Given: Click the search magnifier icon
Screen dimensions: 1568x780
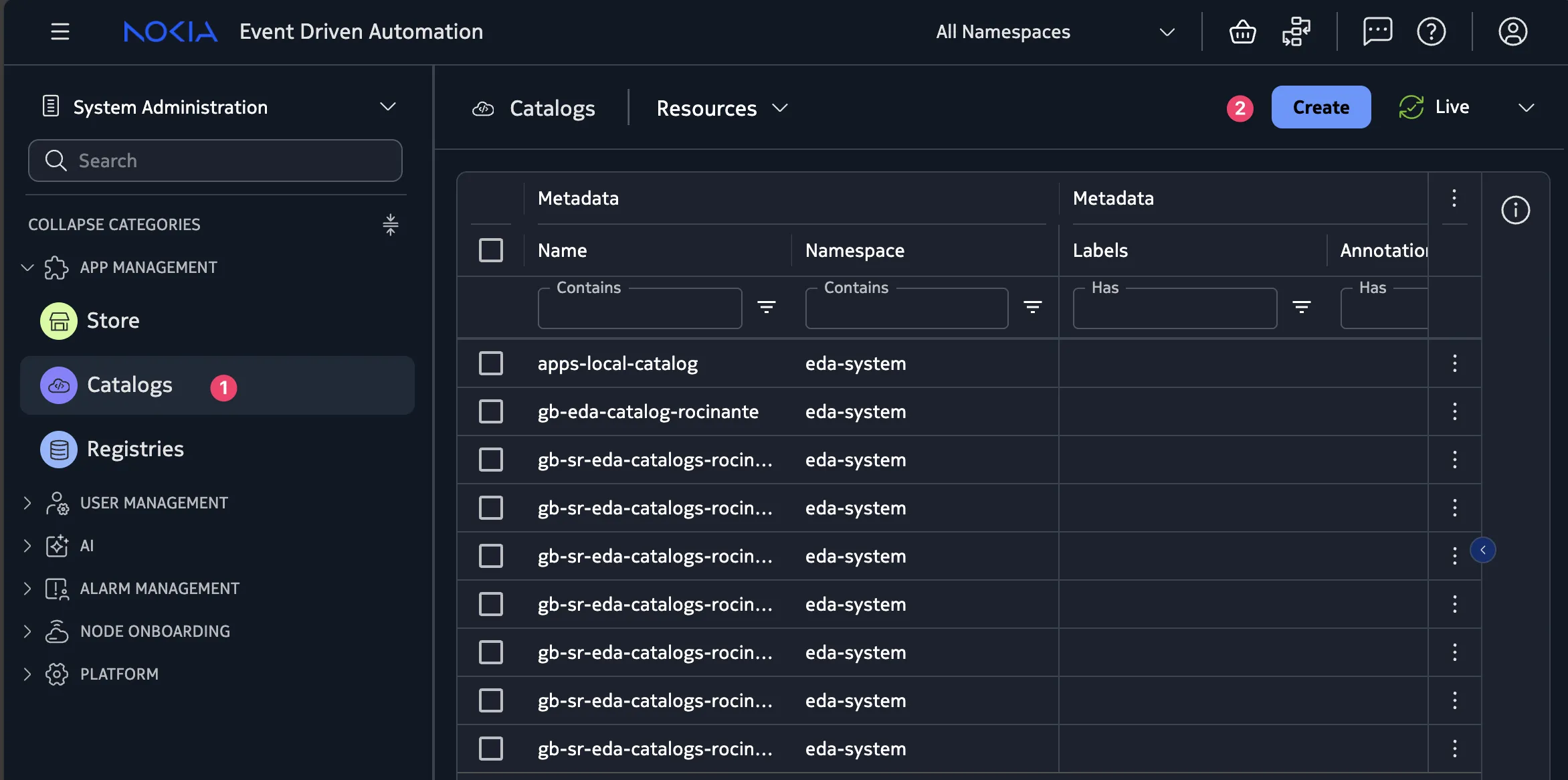Looking at the screenshot, I should pyautogui.click(x=56, y=161).
